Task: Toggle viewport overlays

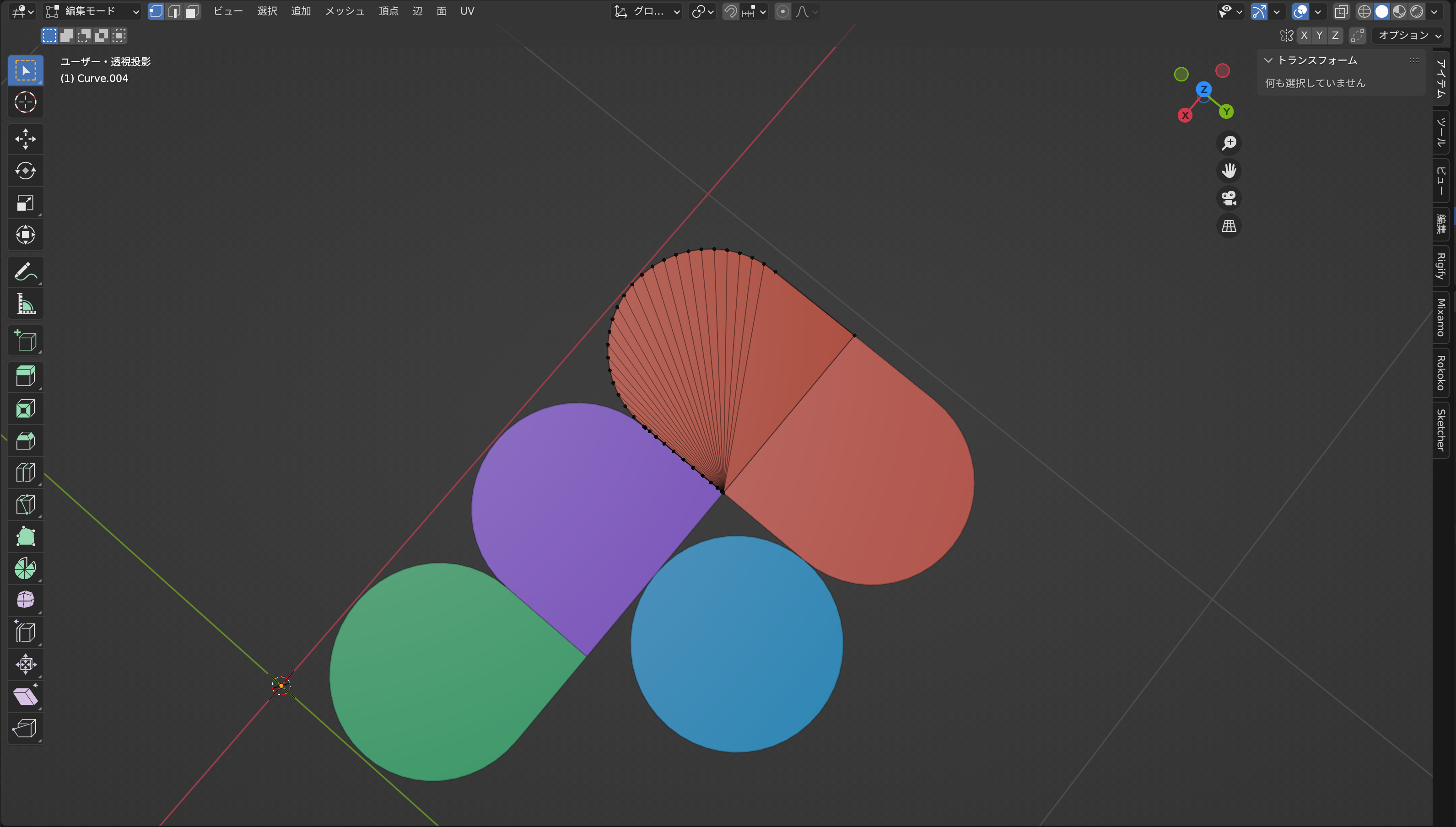Action: point(1300,11)
